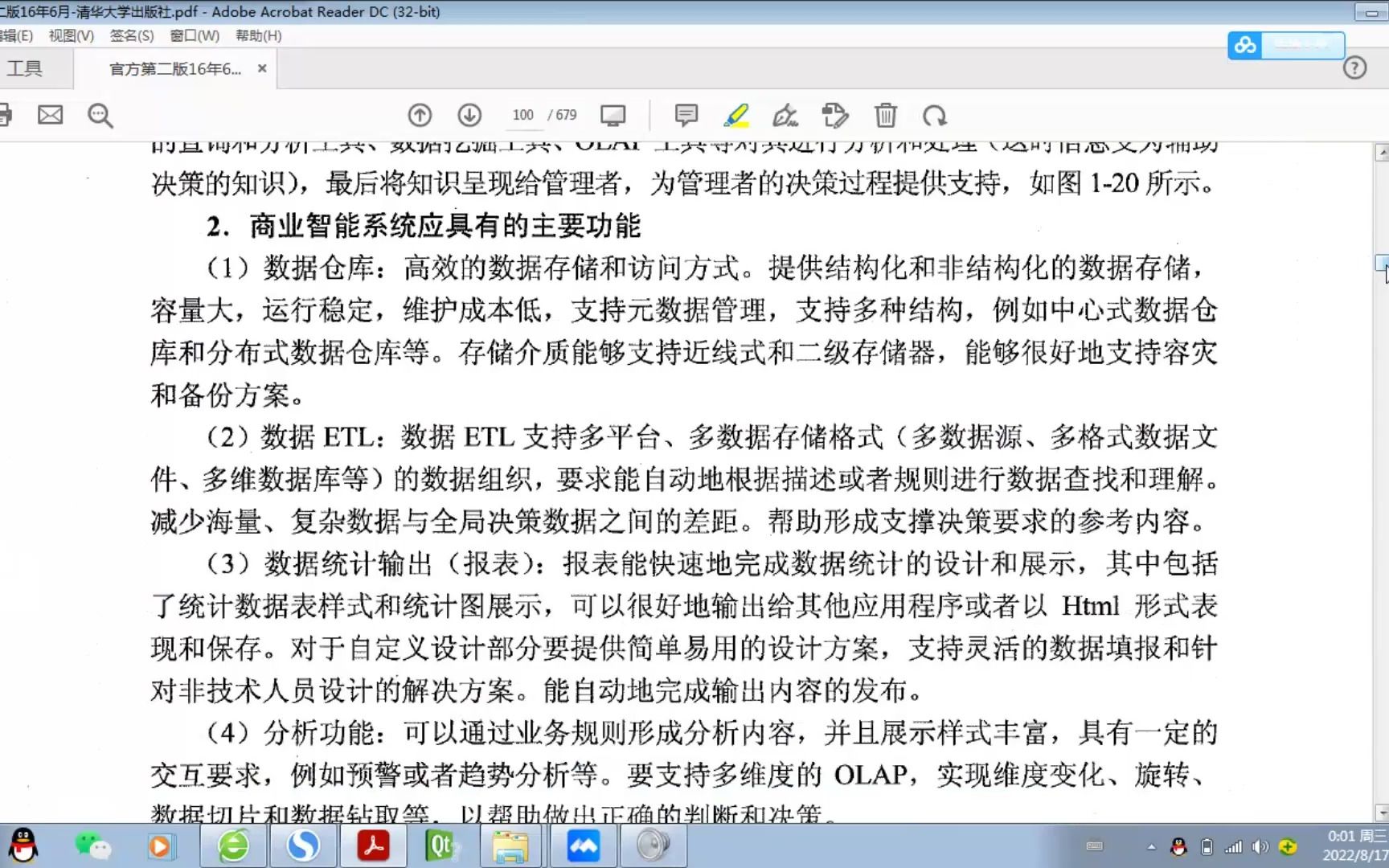
Task: Open the QQ penguin taskbar icon
Action: pos(23,846)
